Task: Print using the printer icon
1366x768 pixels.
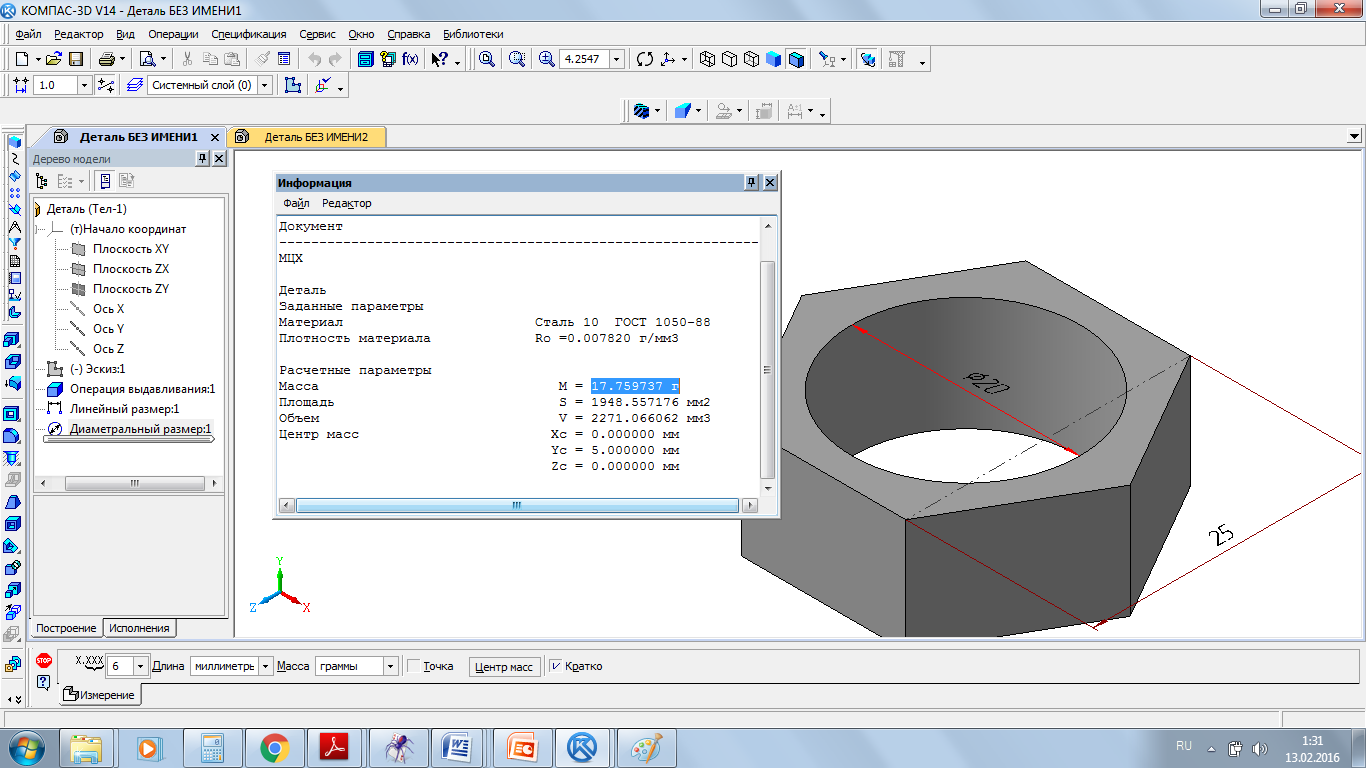Action: point(105,59)
